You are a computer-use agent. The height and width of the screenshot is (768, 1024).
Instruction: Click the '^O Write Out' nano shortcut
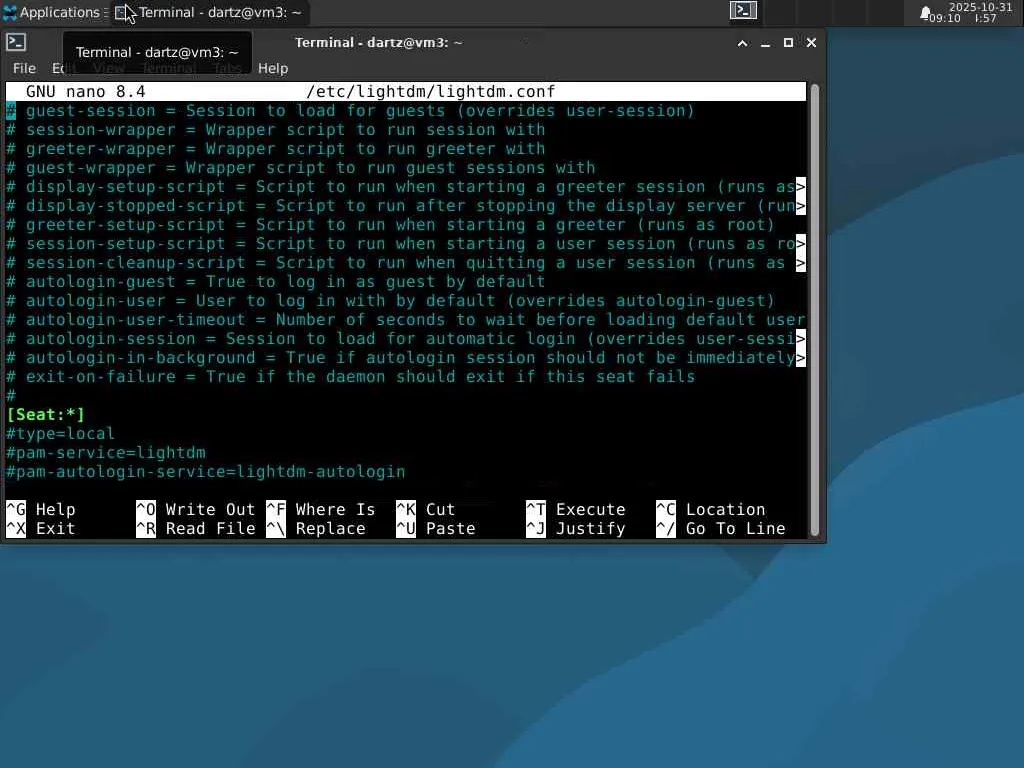click(195, 509)
